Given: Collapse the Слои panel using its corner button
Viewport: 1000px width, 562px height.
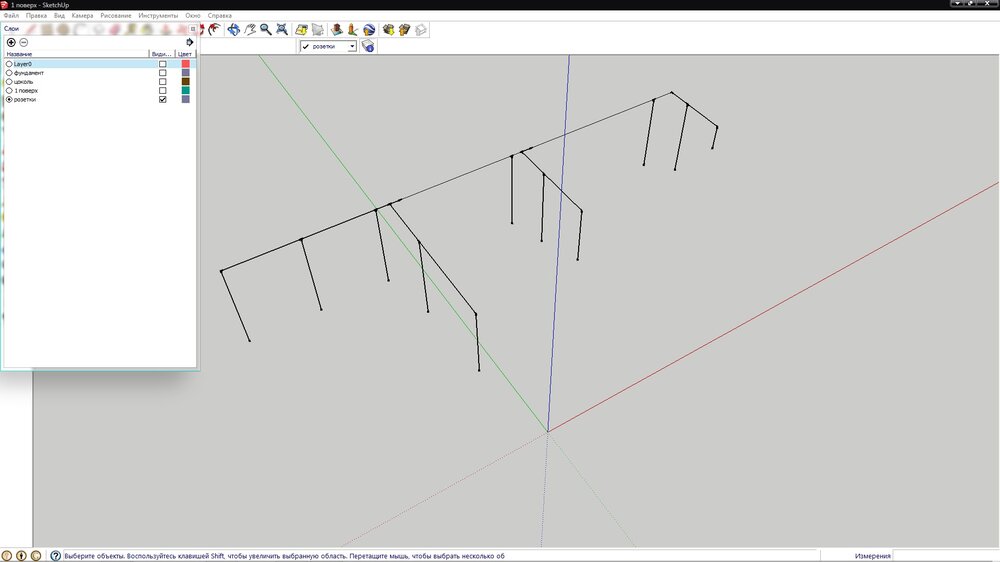Looking at the screenshot, I should click(193, 30).
